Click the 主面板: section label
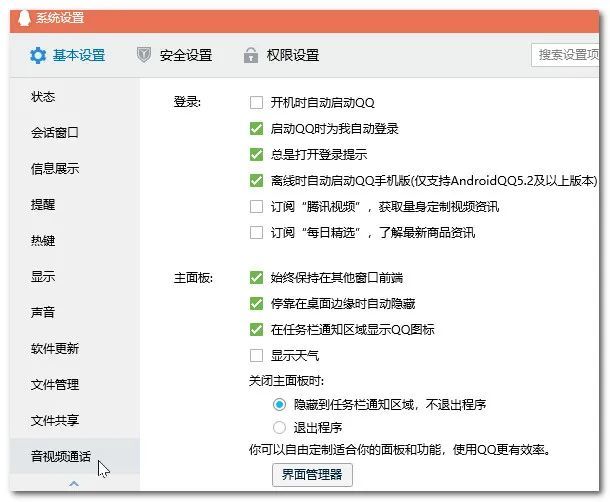The image size is (610, 502). (193, 278)
